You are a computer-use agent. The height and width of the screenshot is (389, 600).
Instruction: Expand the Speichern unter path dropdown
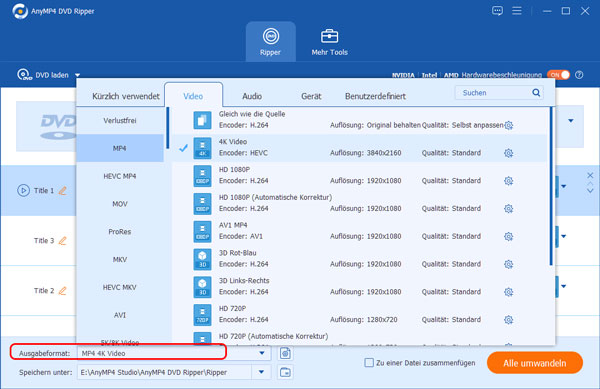pos(262,372)
